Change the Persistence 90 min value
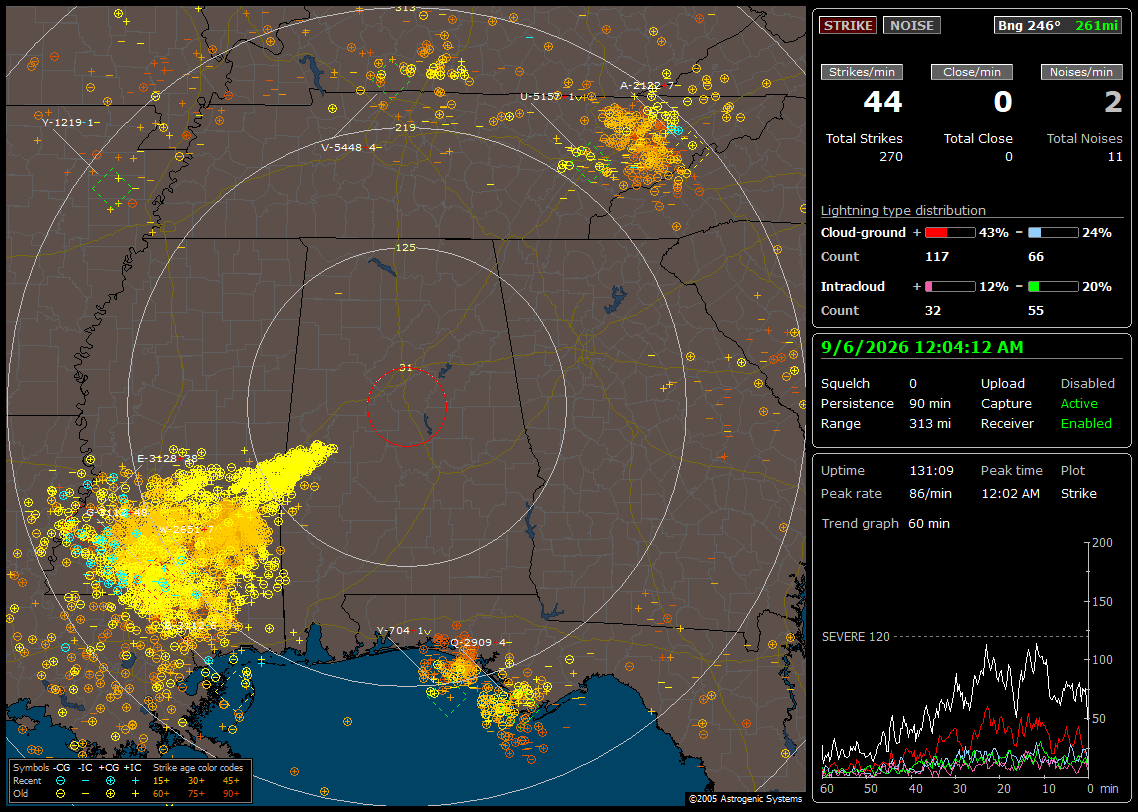 pyautogui.click(x=930, y=403)
